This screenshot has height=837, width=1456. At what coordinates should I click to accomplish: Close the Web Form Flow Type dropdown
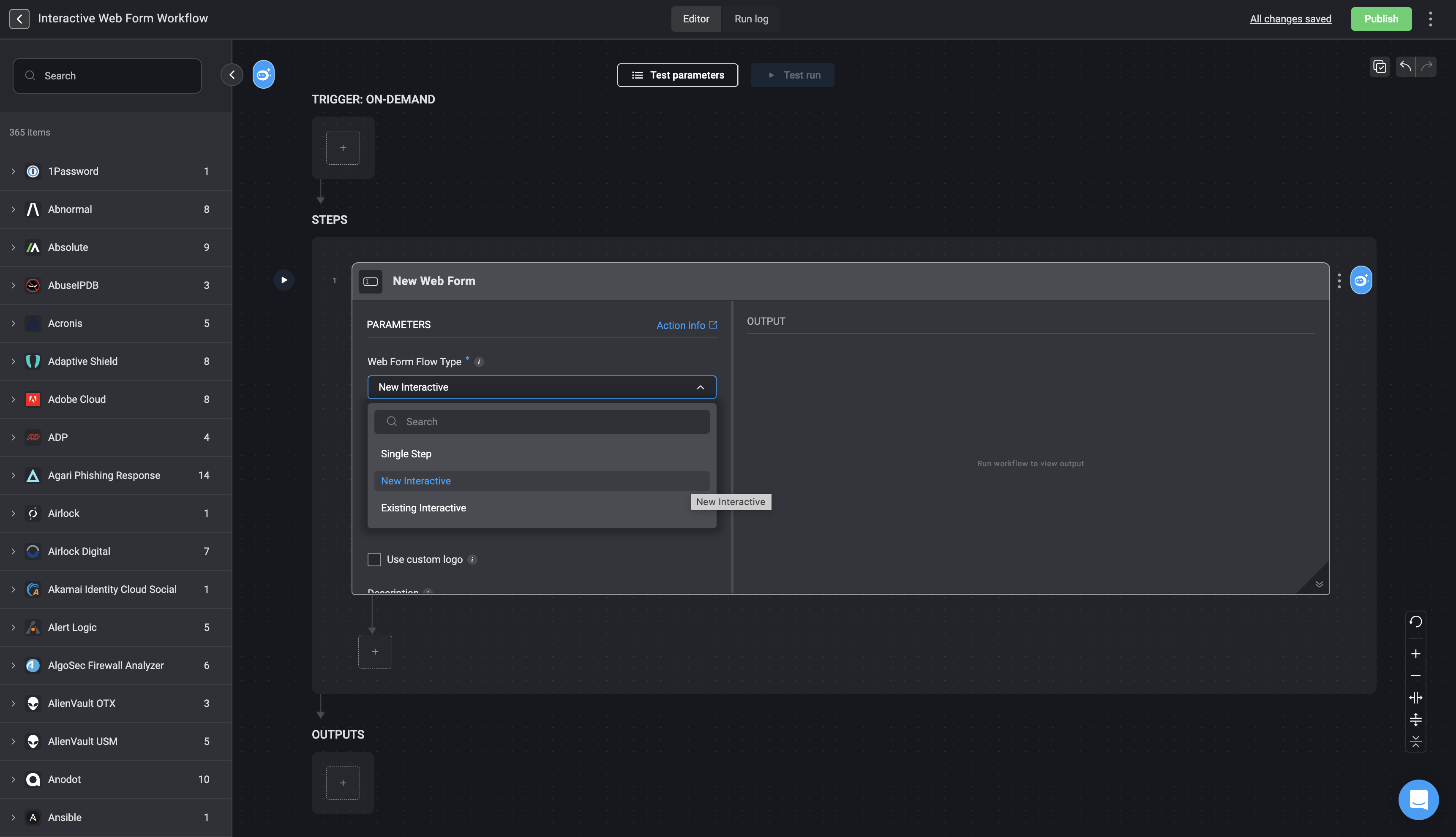[700, 387]
